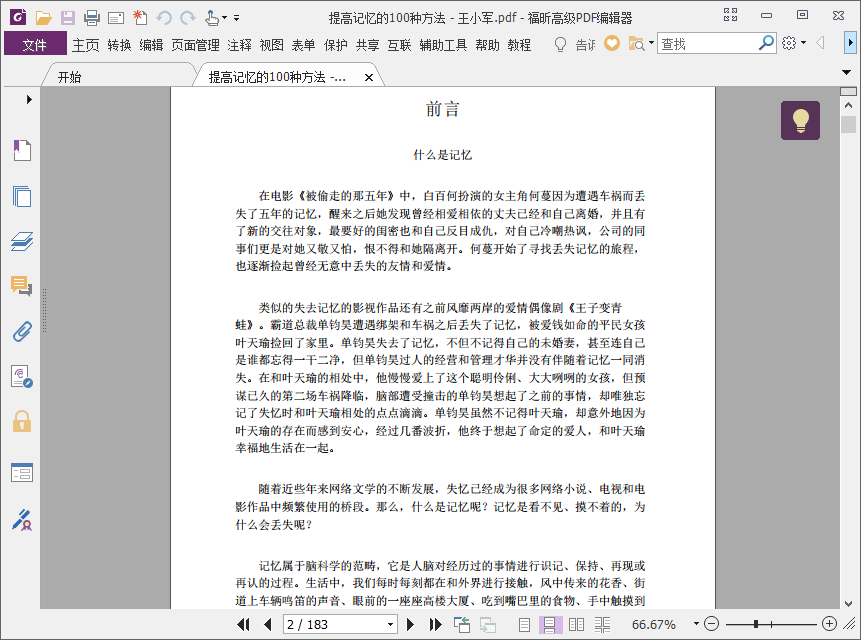This screenshot has width=861, height=640.
Task: Switch to the 主页 ribbon tab
Action: pyautogui.click(x=86, y=45)
